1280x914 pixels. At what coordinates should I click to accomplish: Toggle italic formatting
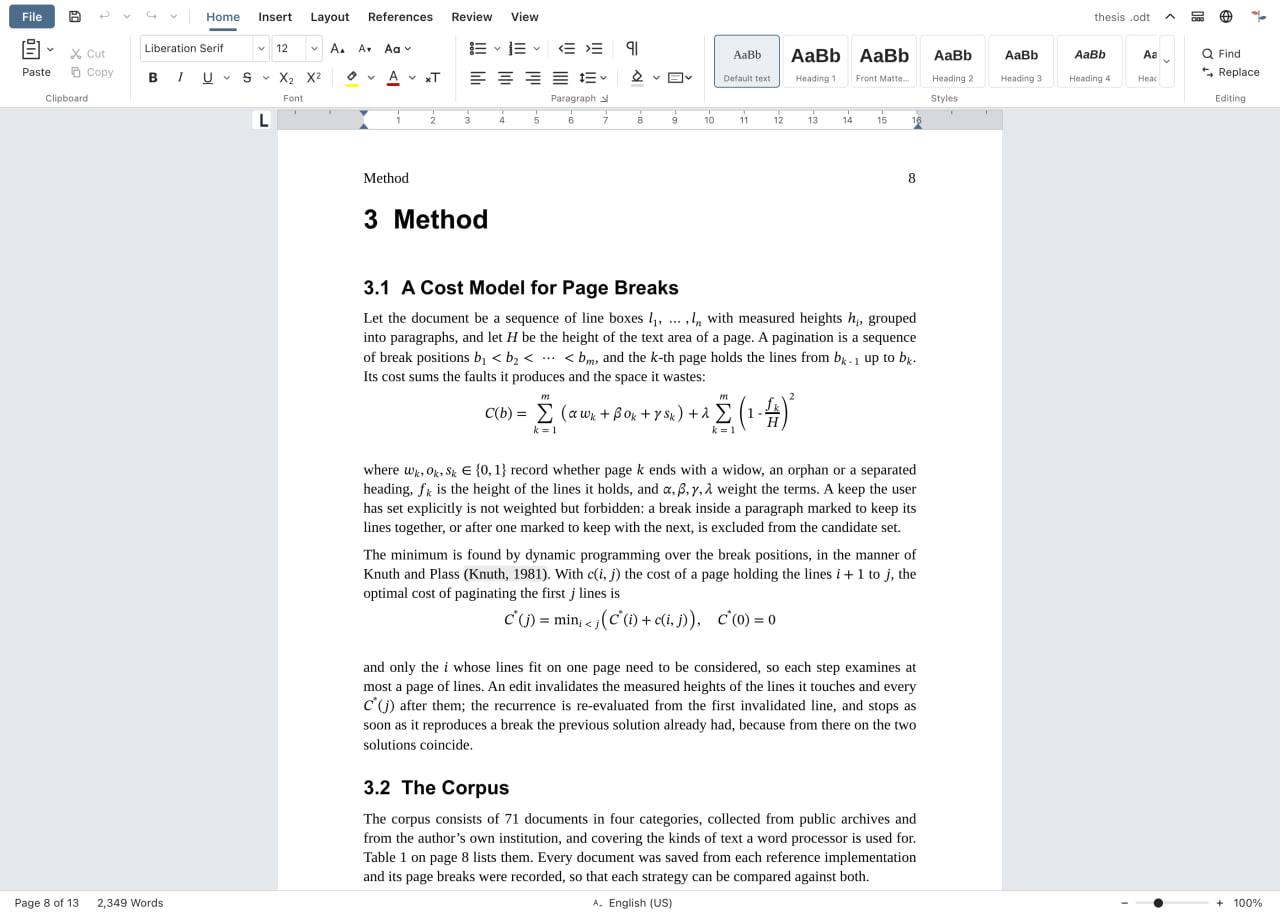pyautogui.click(x=180, y=77)
